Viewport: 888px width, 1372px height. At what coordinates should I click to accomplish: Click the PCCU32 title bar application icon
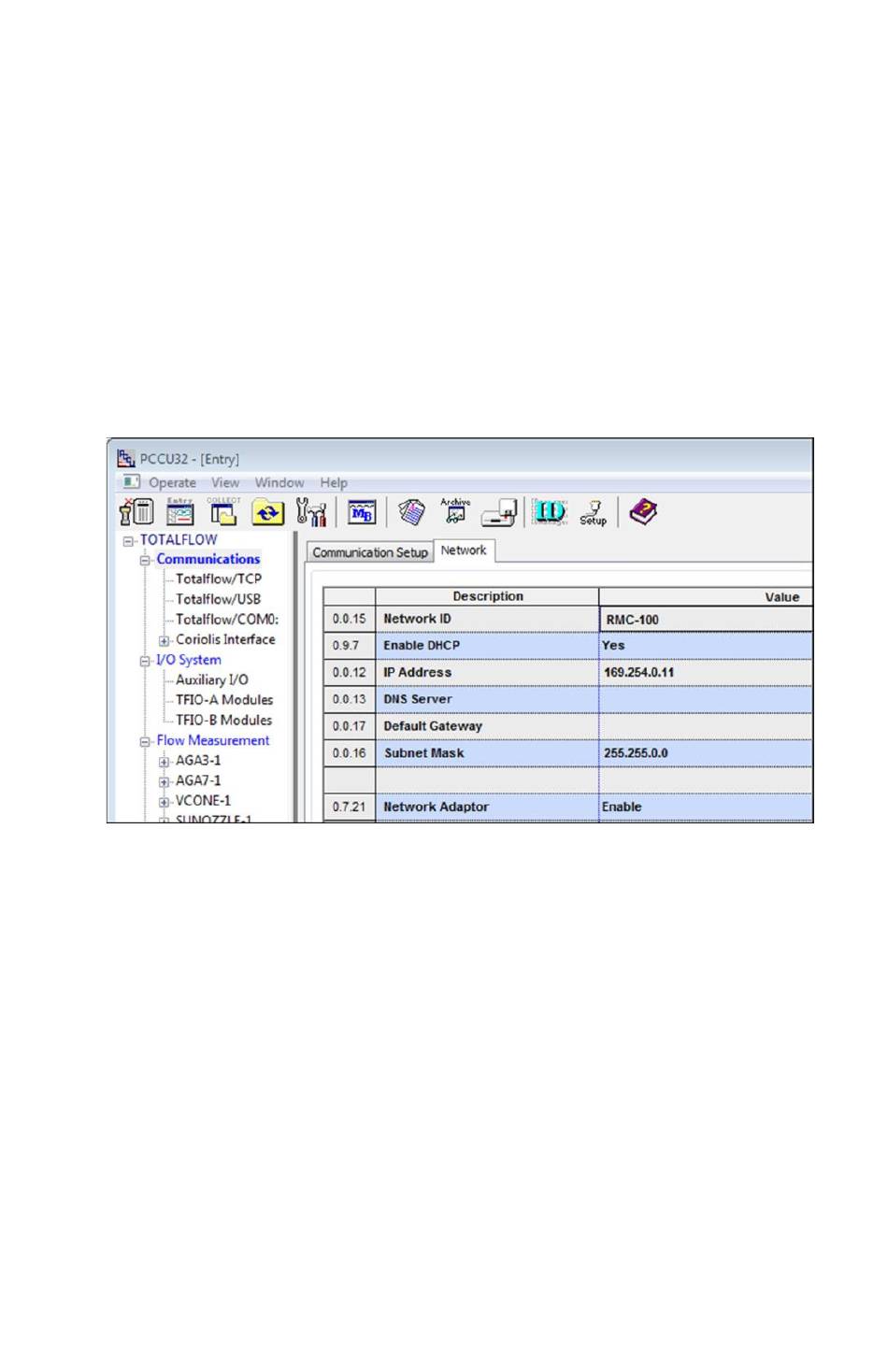click(126, 458)
